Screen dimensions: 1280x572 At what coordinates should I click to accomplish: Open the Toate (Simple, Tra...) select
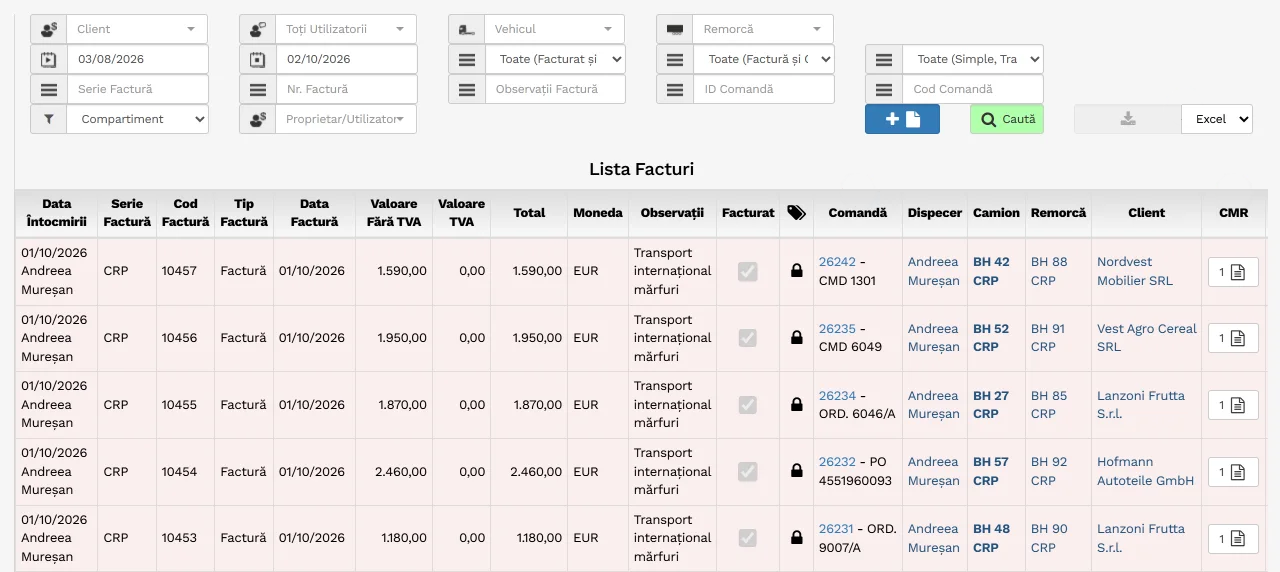tap(972, 59)
